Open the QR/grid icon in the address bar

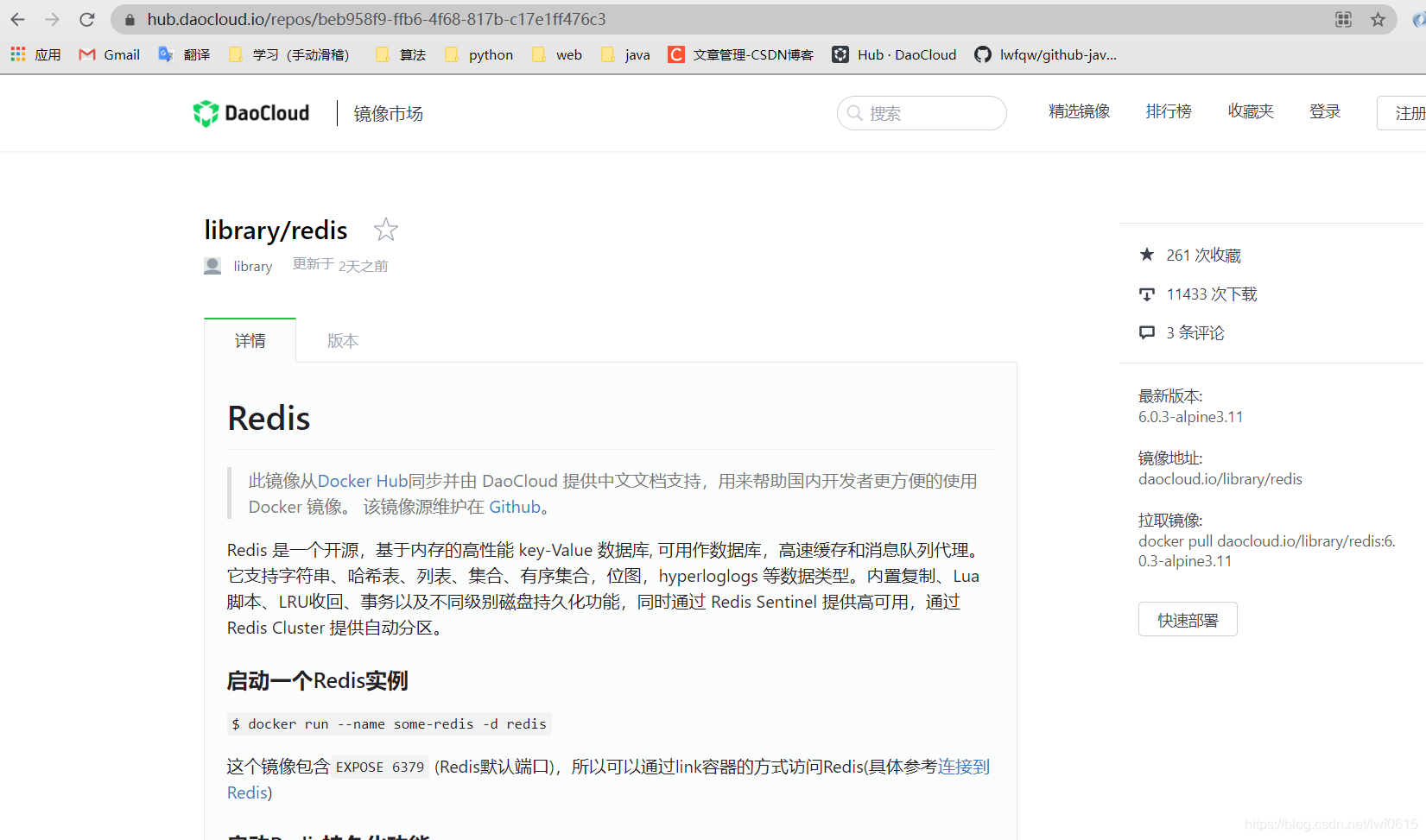click(1343, 19)
